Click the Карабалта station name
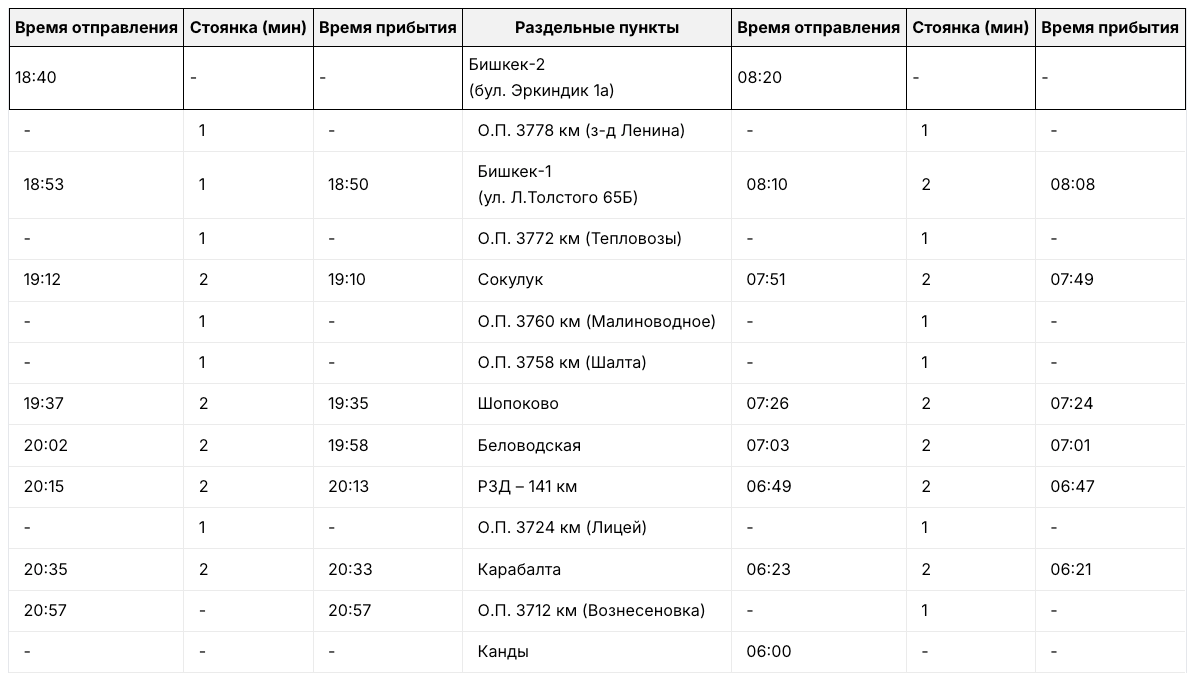This screenshot has height=682, width=1196. point(519,570)
